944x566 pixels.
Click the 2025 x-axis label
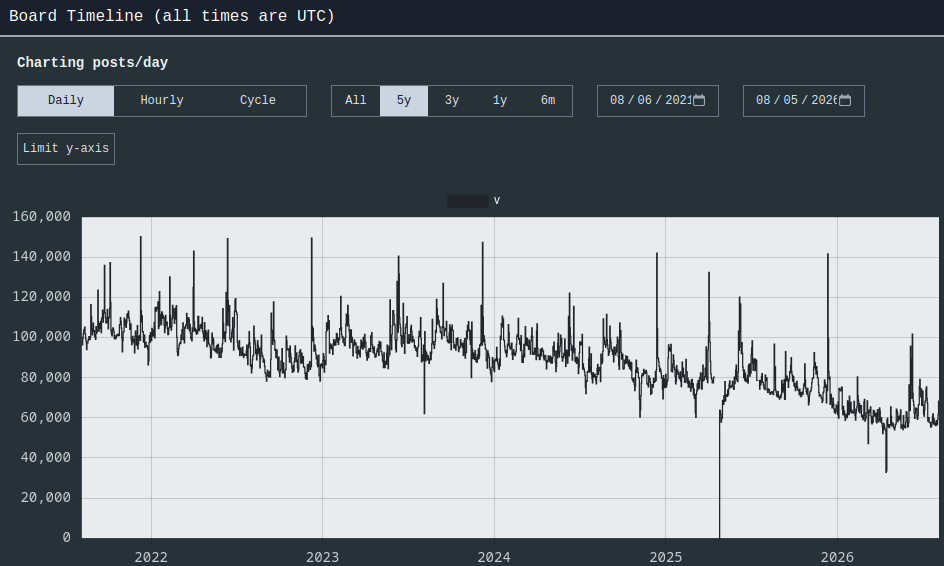coord(666,557)
